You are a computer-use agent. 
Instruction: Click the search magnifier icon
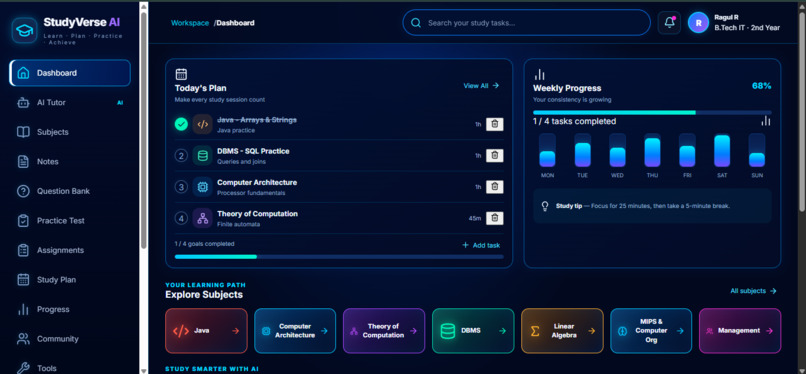tap(416, 23)
